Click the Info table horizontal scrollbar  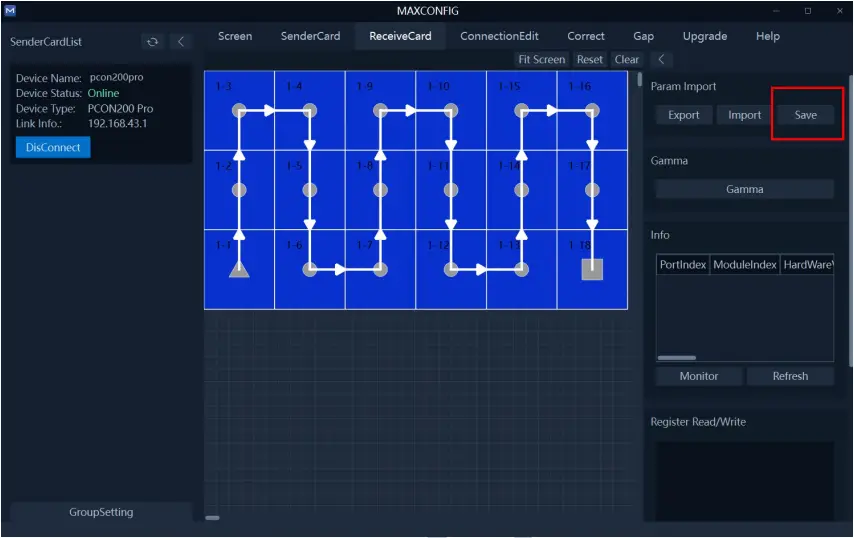(x=677, y=357)
